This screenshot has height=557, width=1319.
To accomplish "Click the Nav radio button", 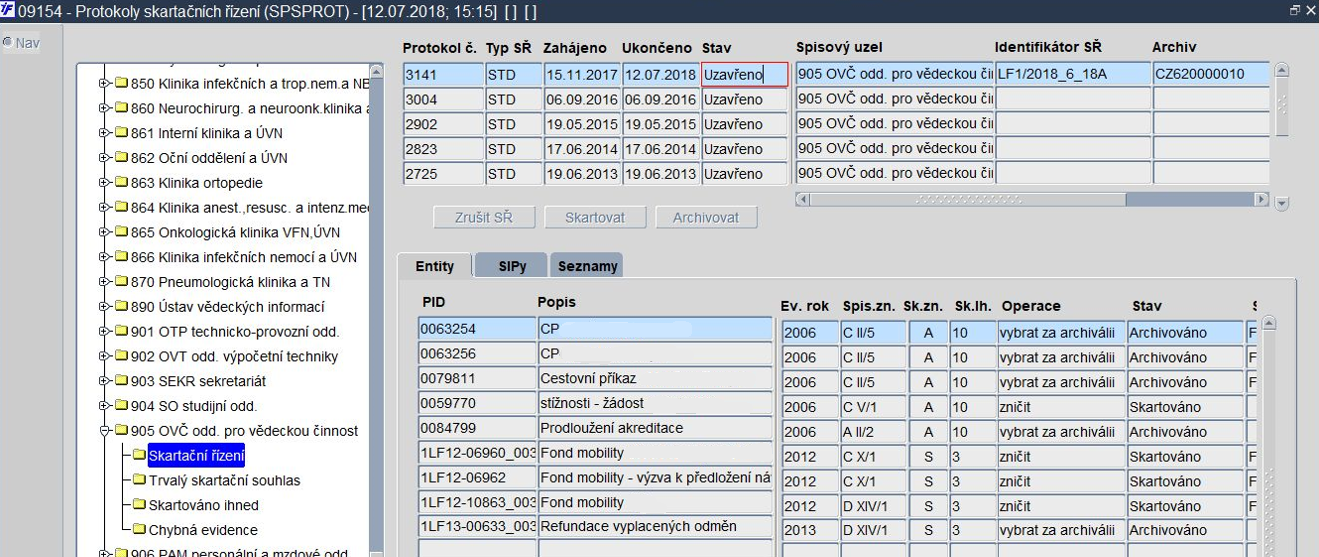I will (7, 43).
